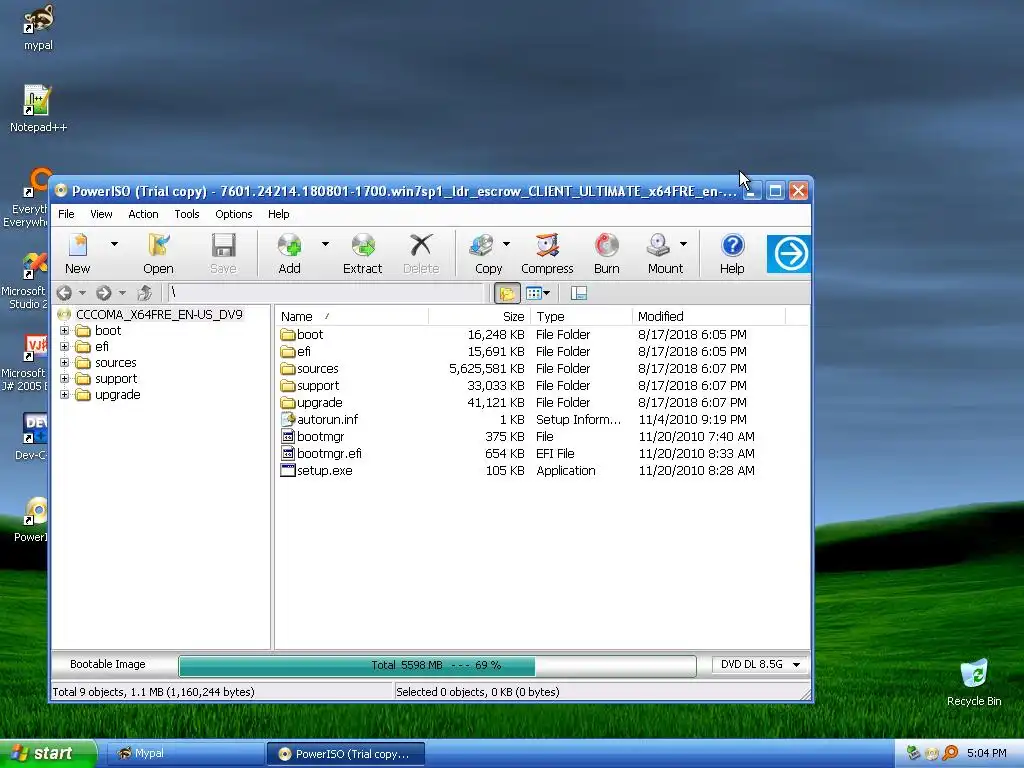The height and width of the screenshot is (768, 1024).
Task: Open the view mode dropdown
Action: [x=538, y=293]
